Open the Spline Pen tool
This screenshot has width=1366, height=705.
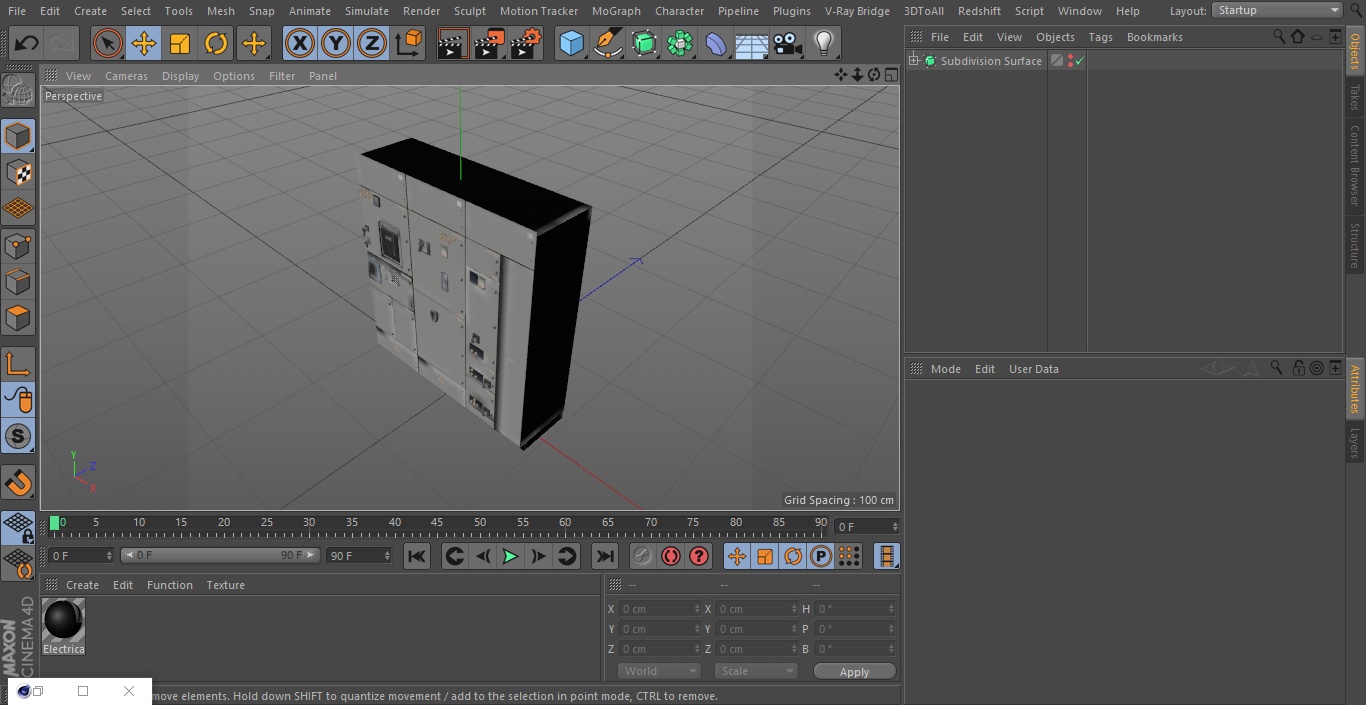[608, 43]
